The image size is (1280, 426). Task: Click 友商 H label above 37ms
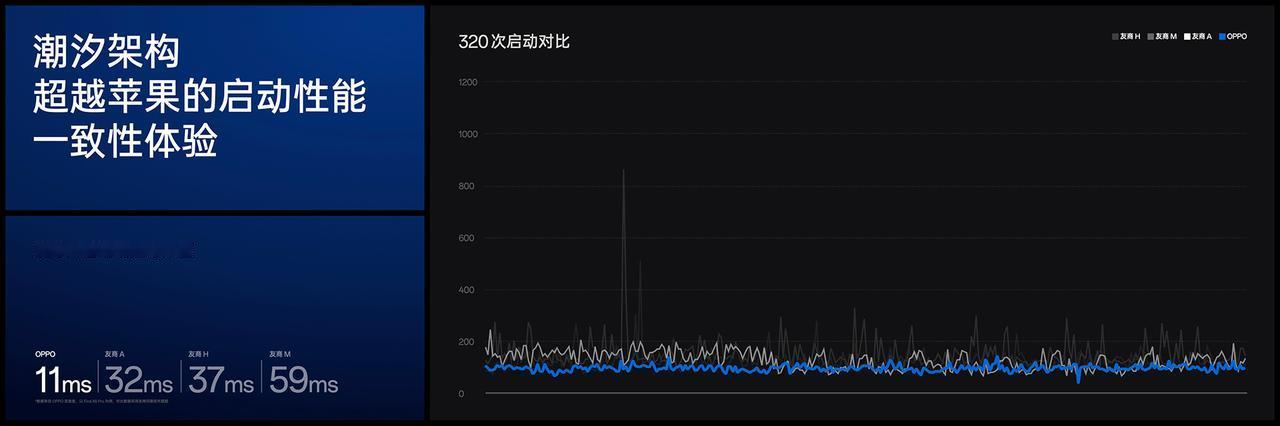click(x=198, y=355)
